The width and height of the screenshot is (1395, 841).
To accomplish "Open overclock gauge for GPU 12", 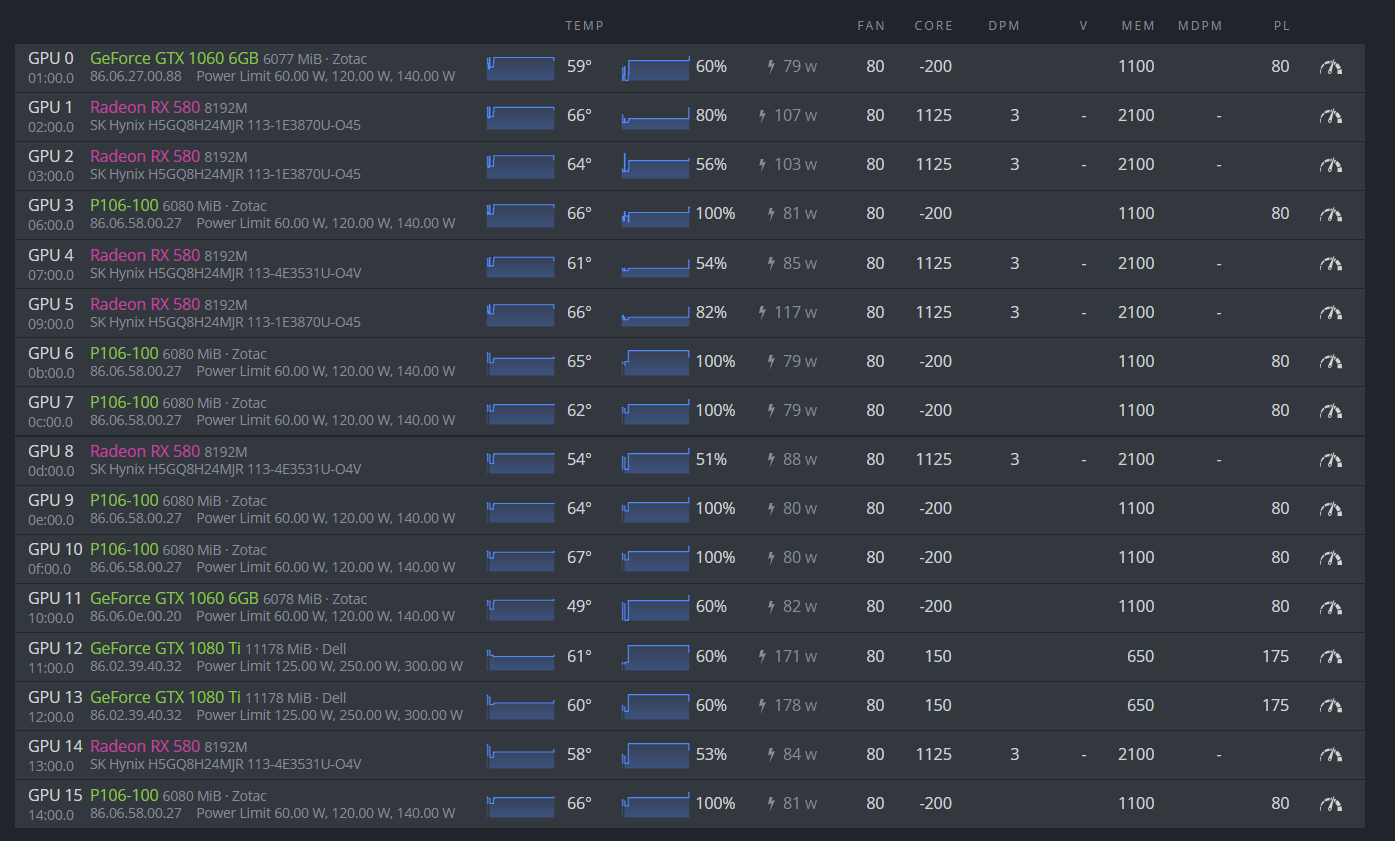I will pyautogui.click(x=1330, y=657).
